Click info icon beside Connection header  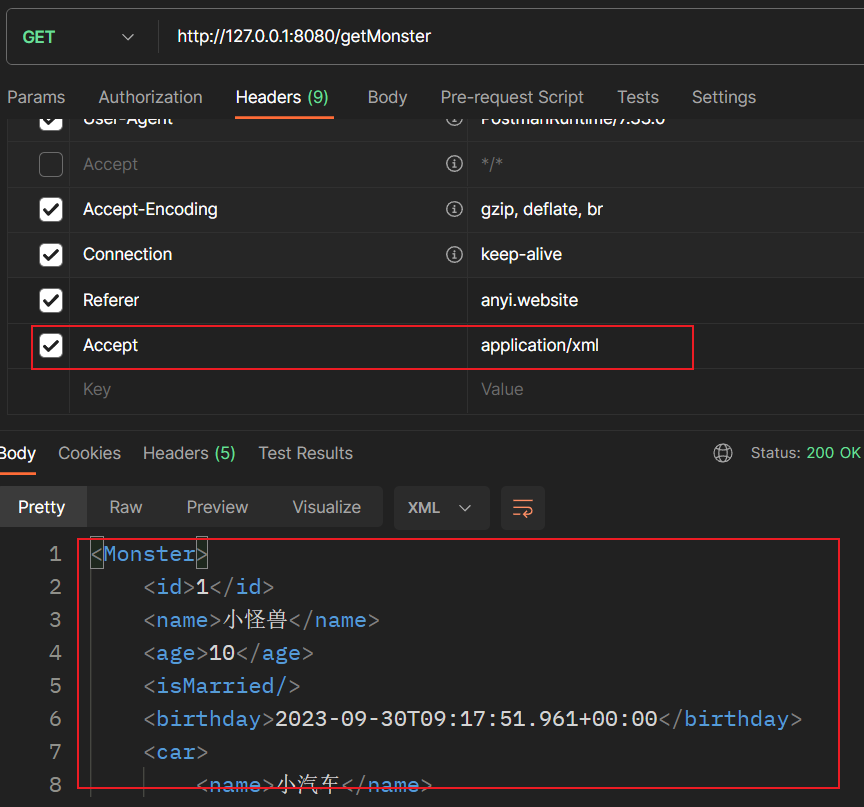pyautogui.click(x=454, y=254)
